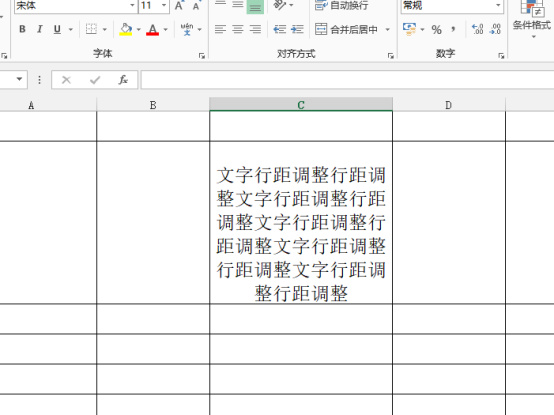Click the align left icon
The height and width of the screenshot is (415, 554).
click(220, 29)
